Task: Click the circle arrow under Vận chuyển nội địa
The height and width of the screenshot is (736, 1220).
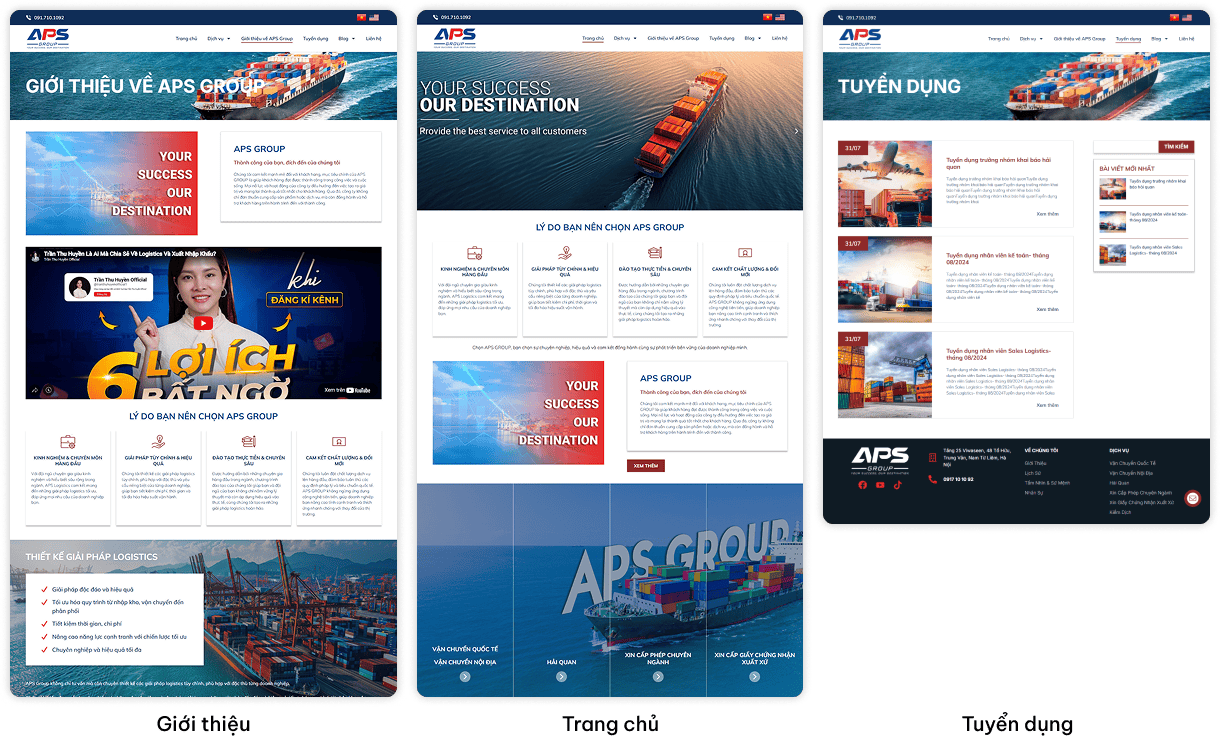Action: tap(465, 677)
